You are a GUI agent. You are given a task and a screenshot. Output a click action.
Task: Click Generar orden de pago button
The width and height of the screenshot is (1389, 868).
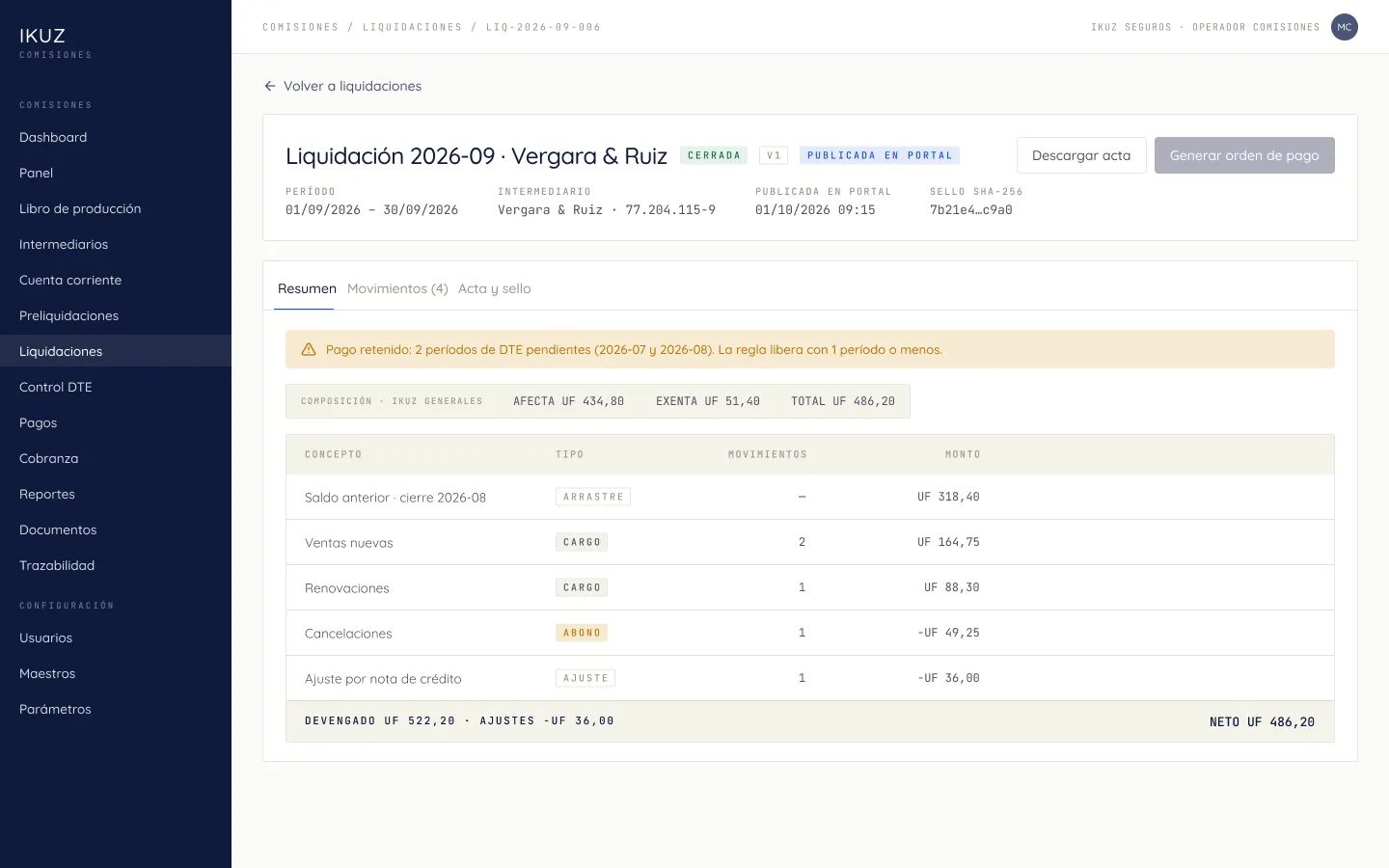(x=1244, y=155)
